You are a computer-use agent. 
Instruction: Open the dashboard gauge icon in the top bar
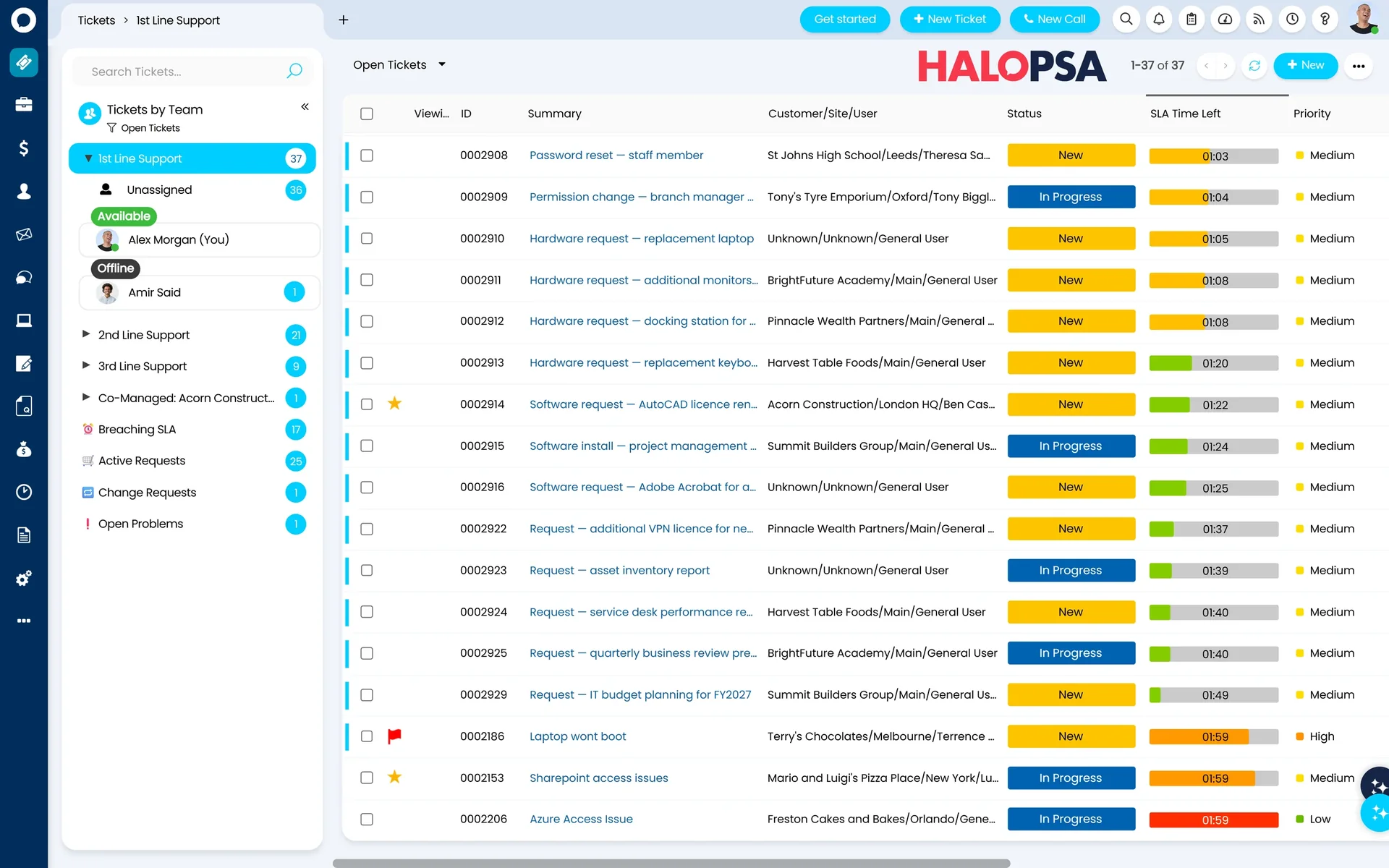point(1225,20)
